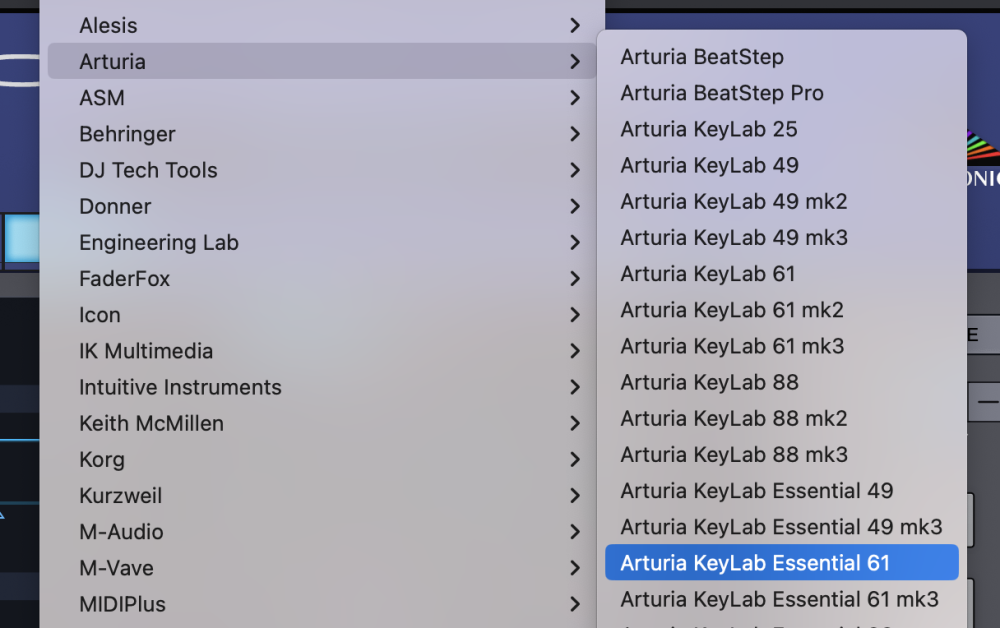The height and width of the screenshot is (628, 1000).
Task: Choose Arturia KeyLab 88 mk3
Action: 733,455
